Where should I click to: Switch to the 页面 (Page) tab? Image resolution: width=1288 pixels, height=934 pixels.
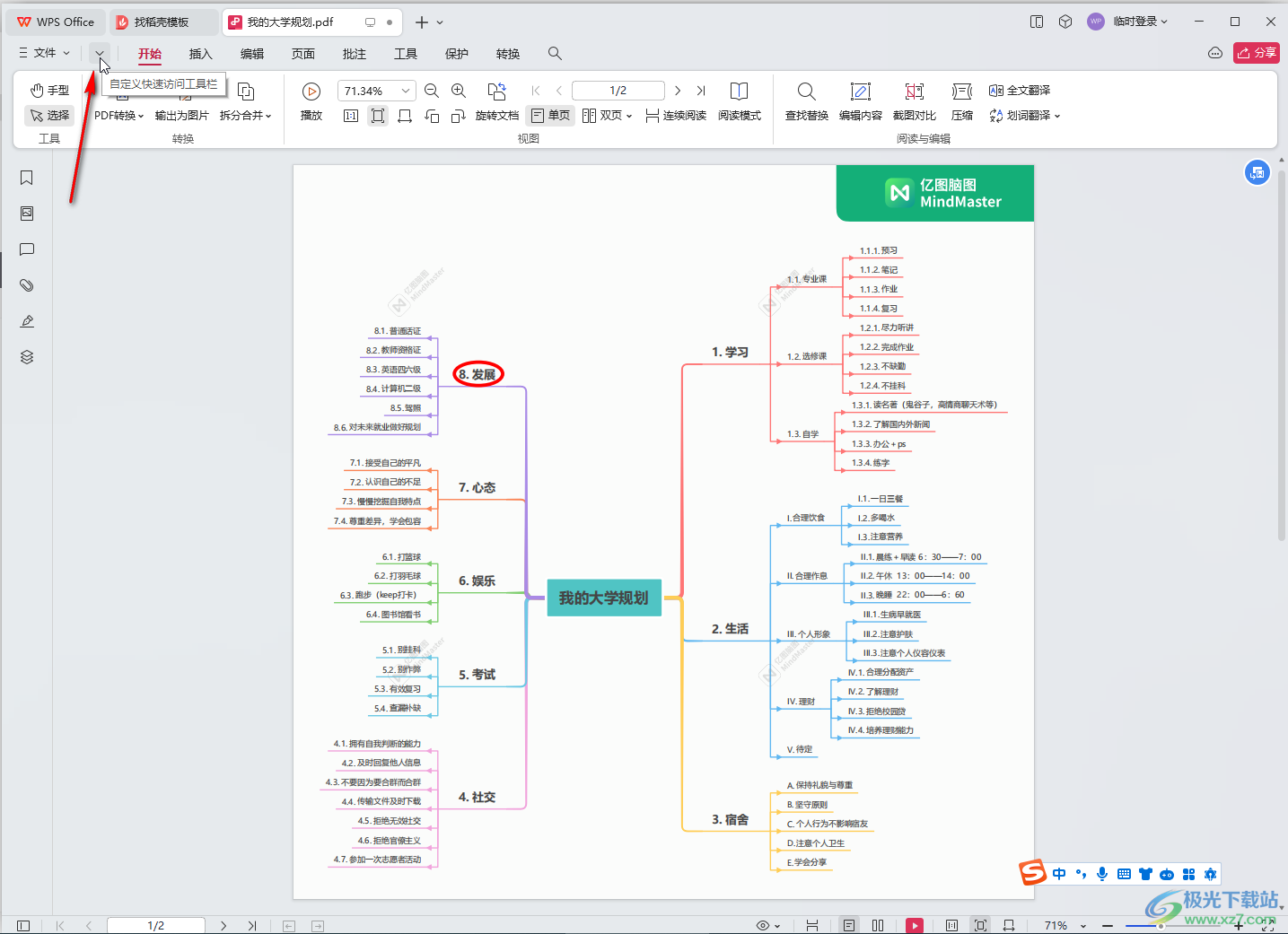pos(303,54)
